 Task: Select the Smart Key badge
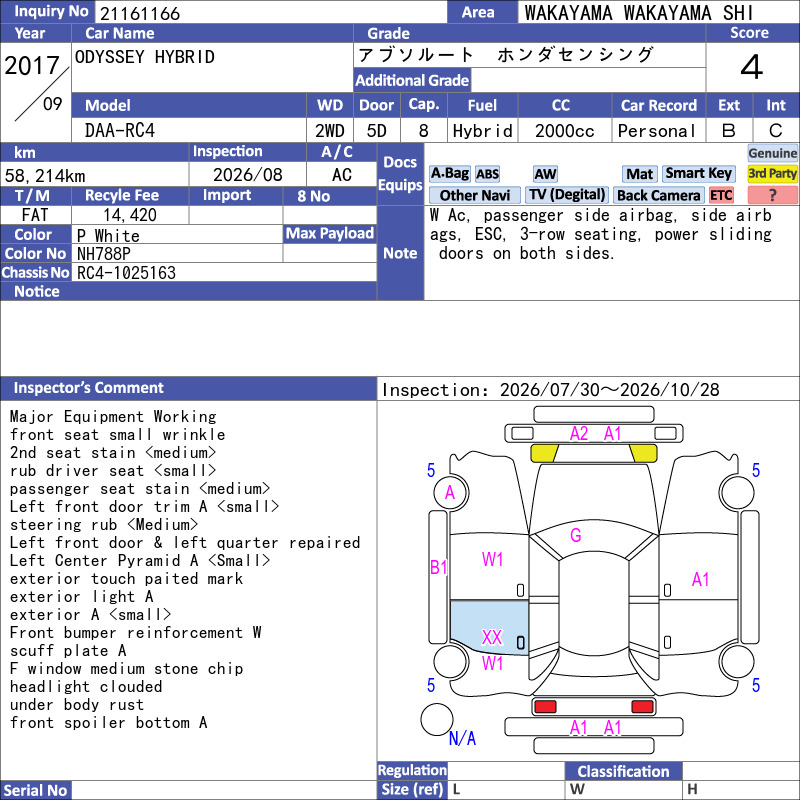click(x=698, y=173)
